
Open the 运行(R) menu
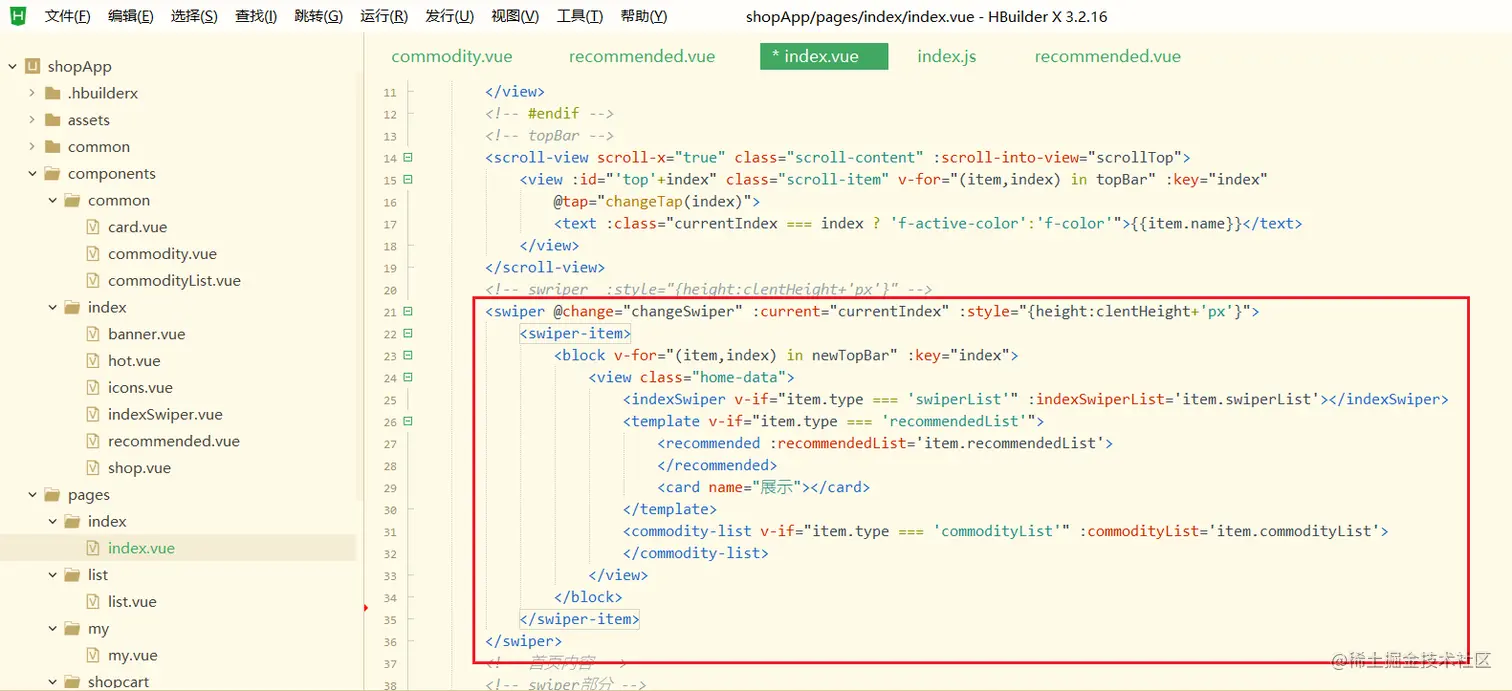pos(384,16)
